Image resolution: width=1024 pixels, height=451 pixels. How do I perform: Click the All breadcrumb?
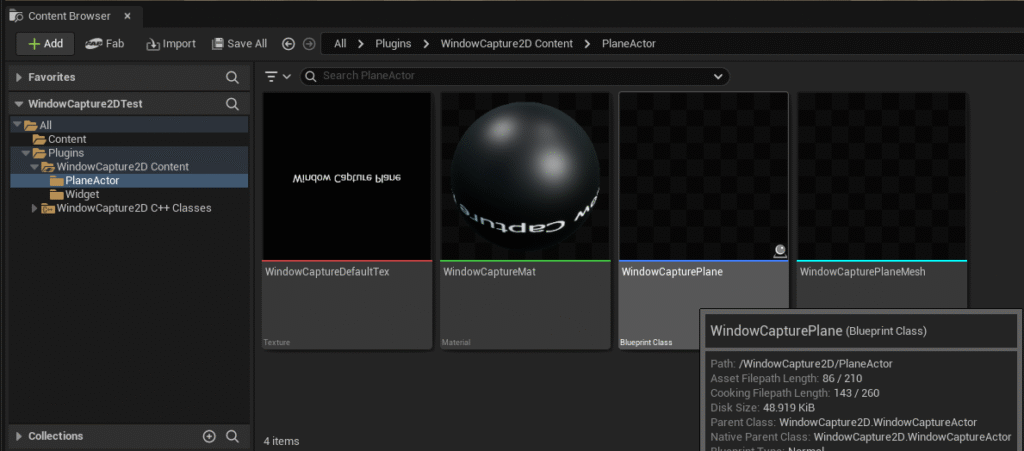tap(340, 44)
